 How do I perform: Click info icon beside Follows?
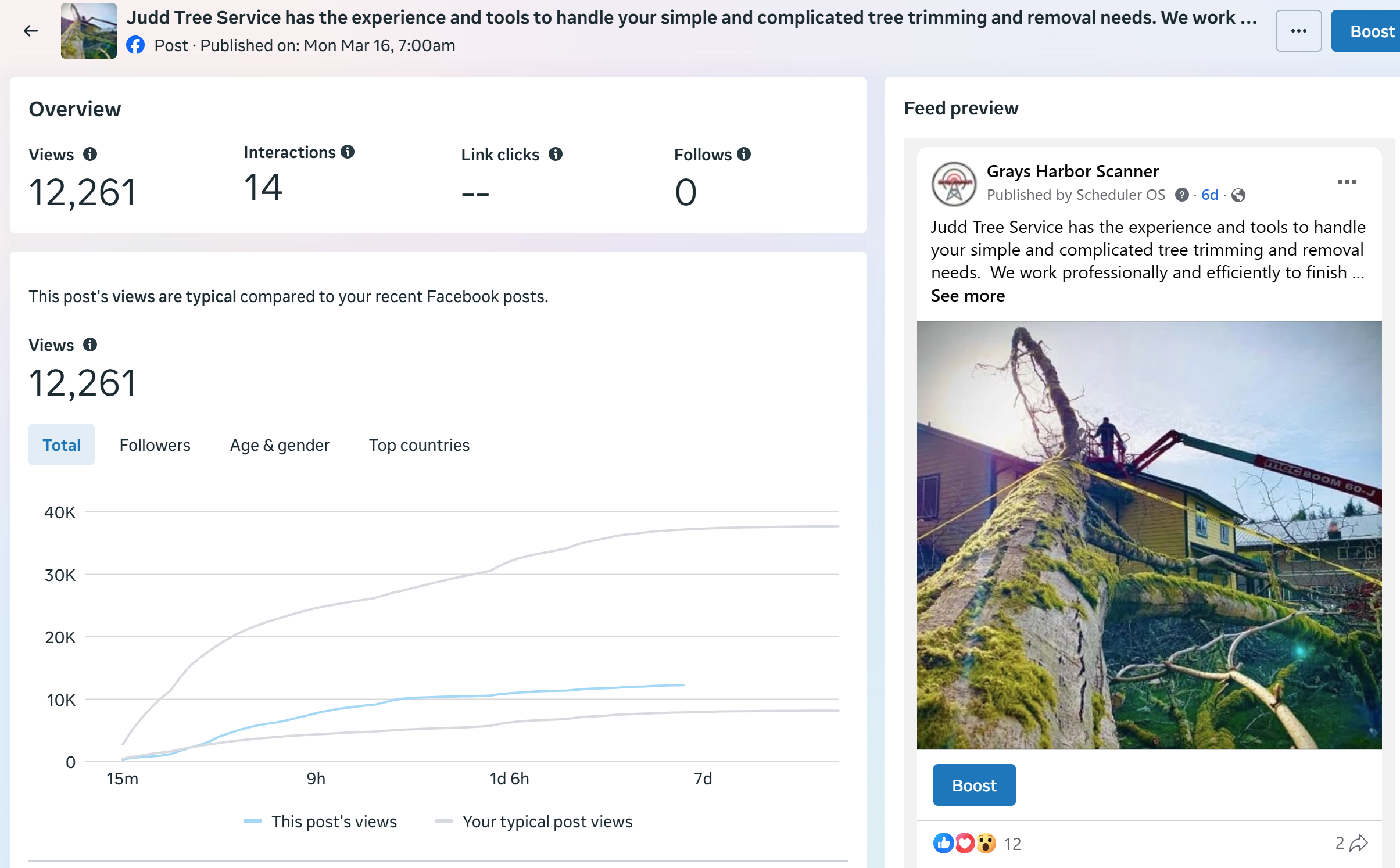pyautogui.click(x=744, y=154)
